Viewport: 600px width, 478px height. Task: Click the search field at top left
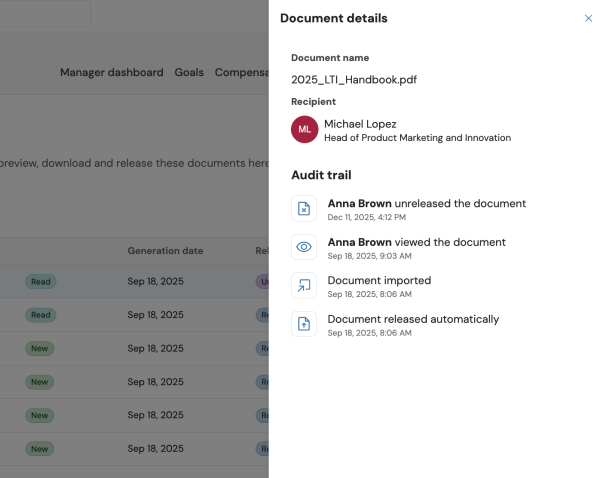[45, 14]
